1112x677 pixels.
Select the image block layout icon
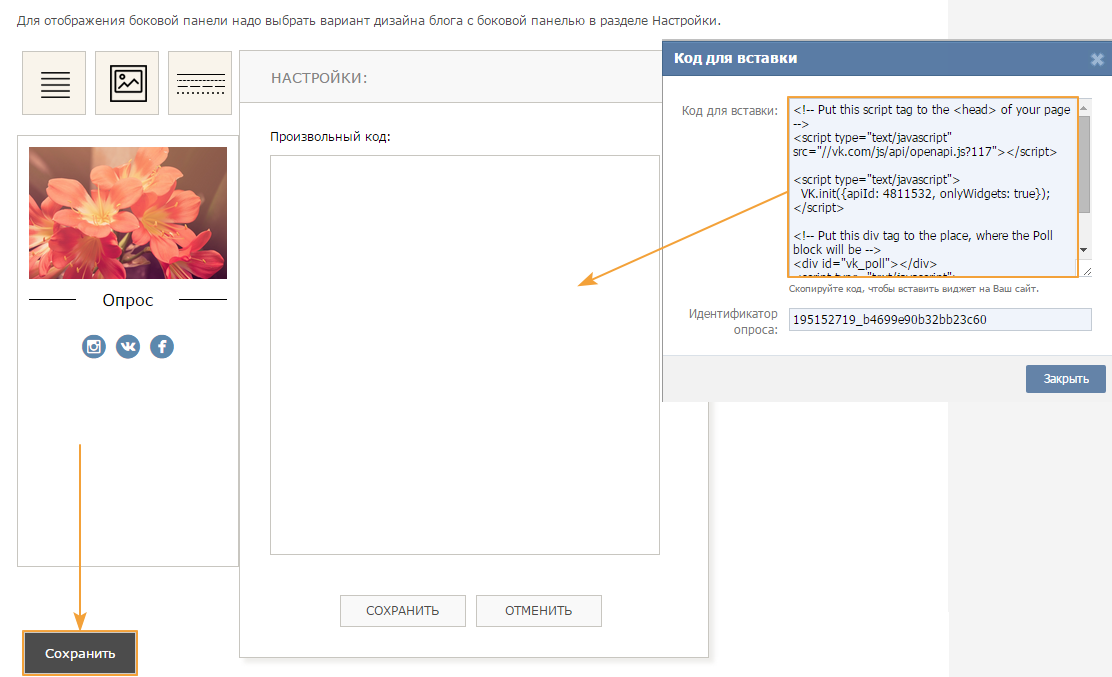(x=127, y=83)
